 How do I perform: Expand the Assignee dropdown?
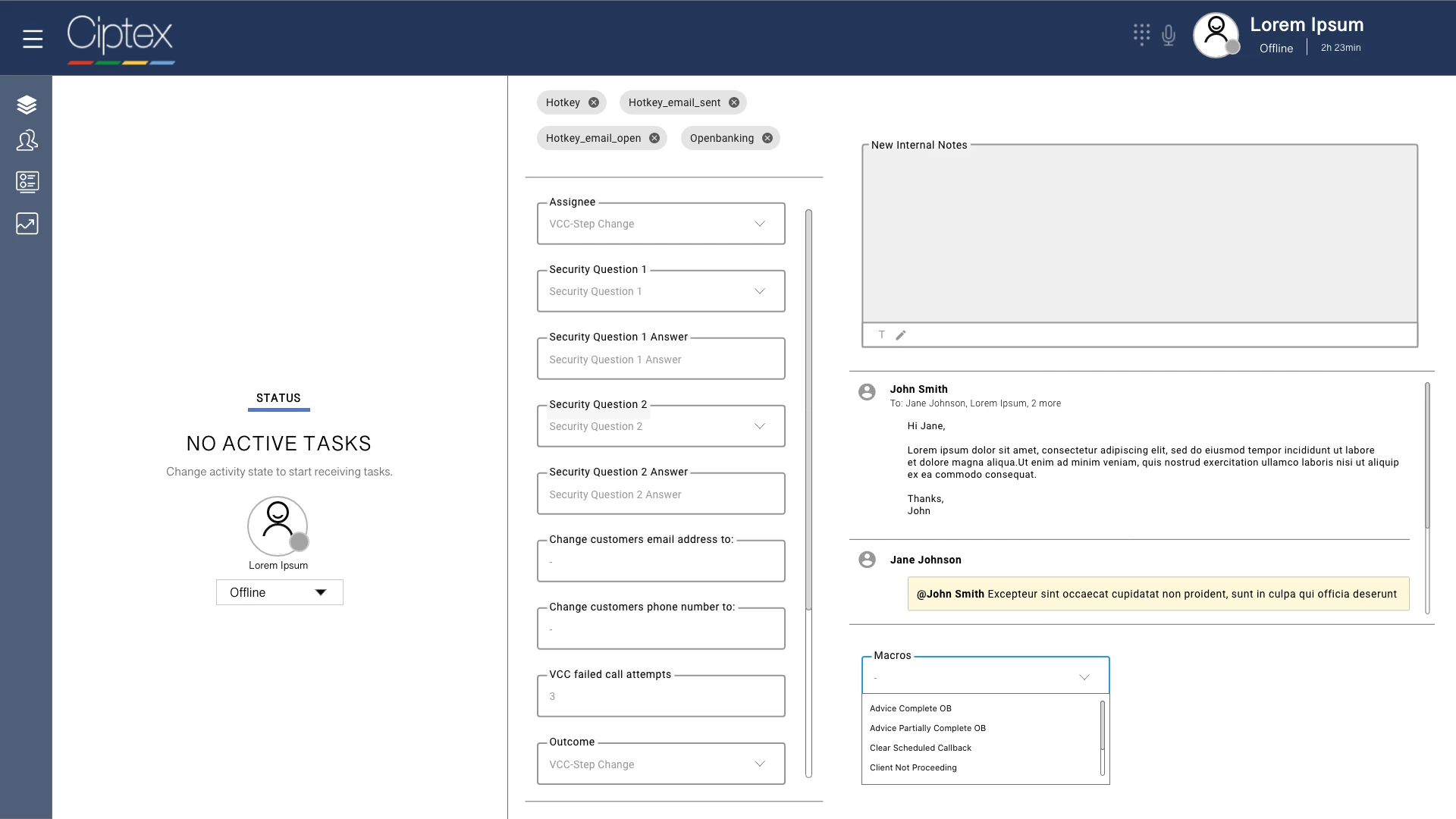coord(759,224)
